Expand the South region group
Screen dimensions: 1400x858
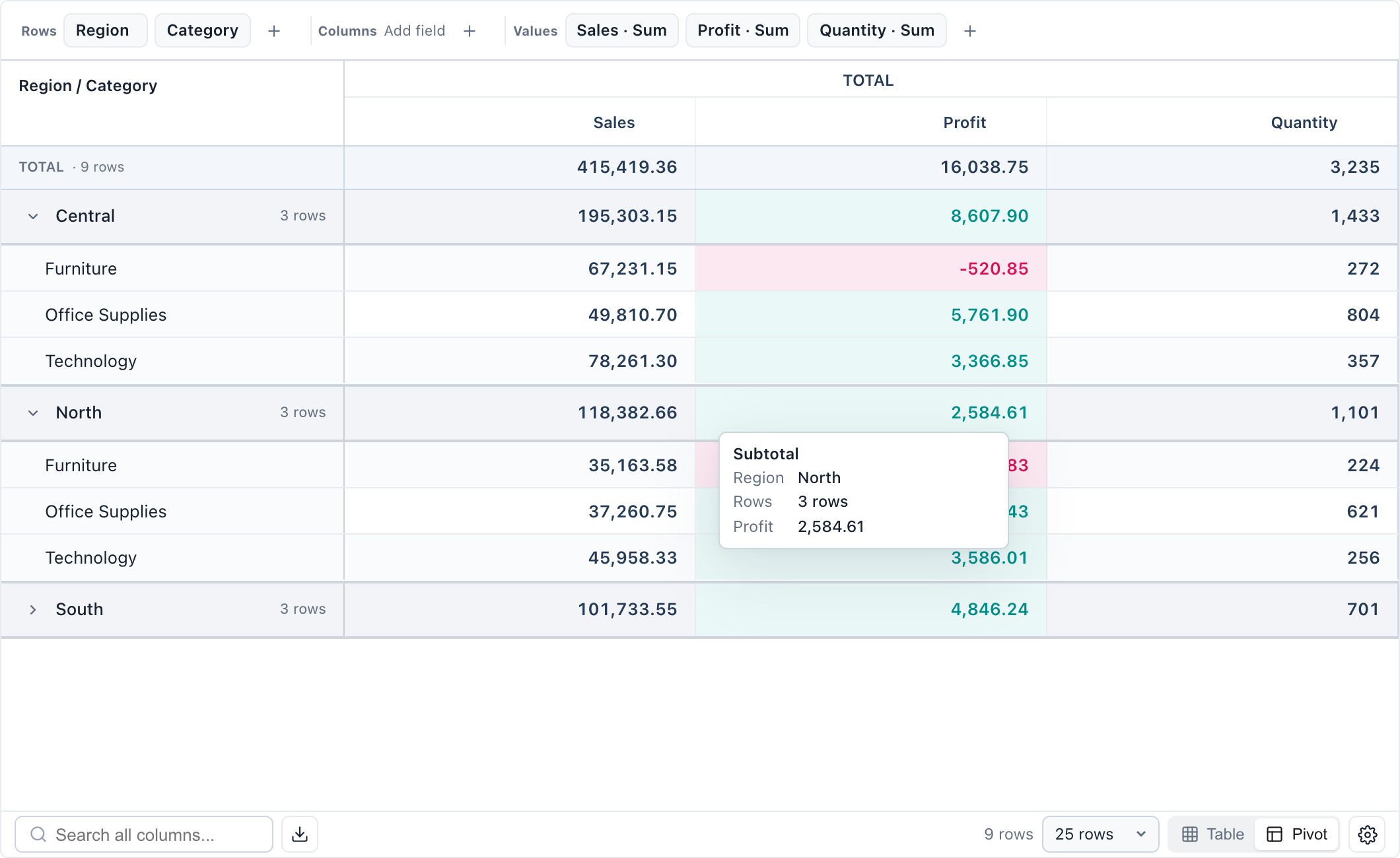[33, 610]
